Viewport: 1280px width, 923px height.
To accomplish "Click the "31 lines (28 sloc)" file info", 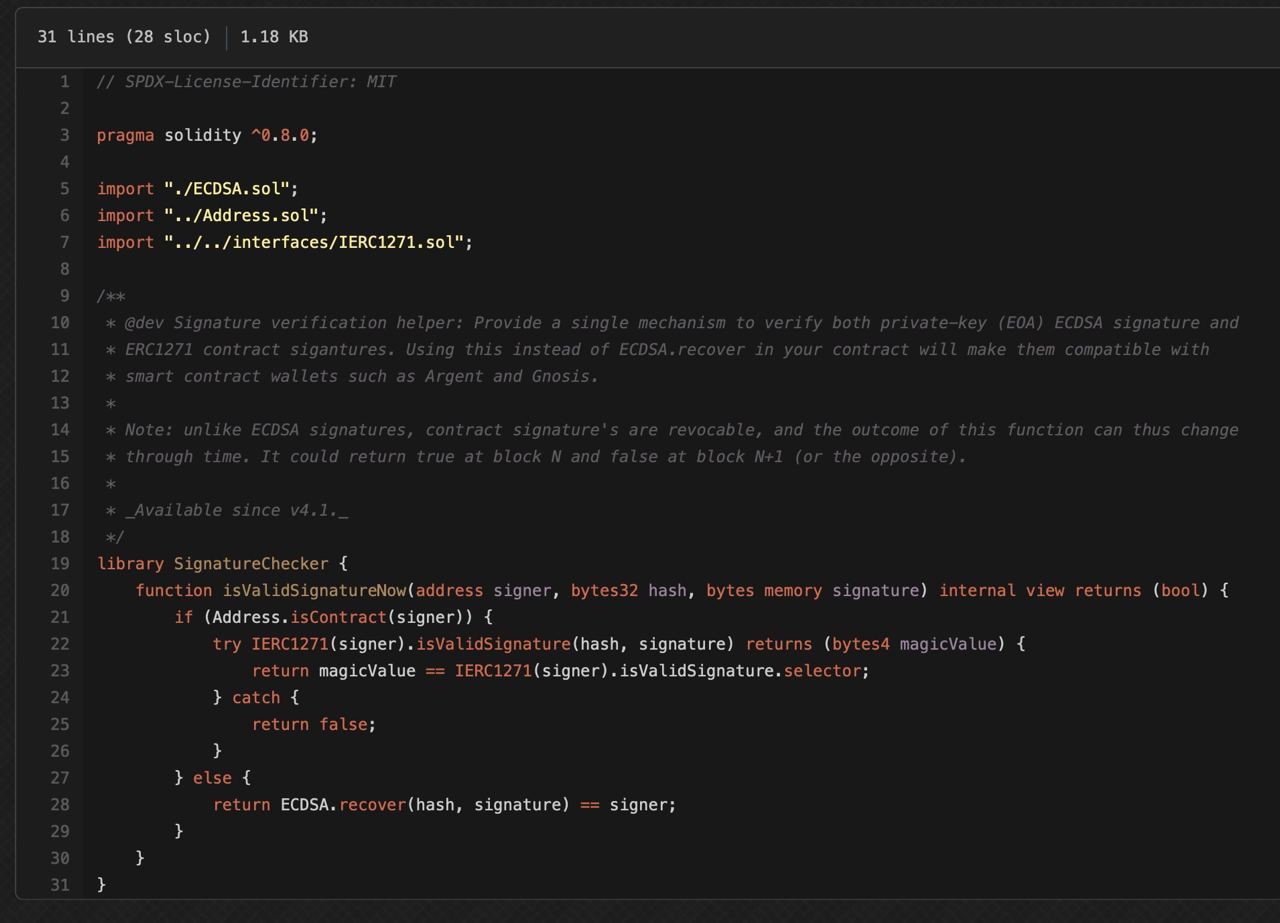I will click(124, 37).
